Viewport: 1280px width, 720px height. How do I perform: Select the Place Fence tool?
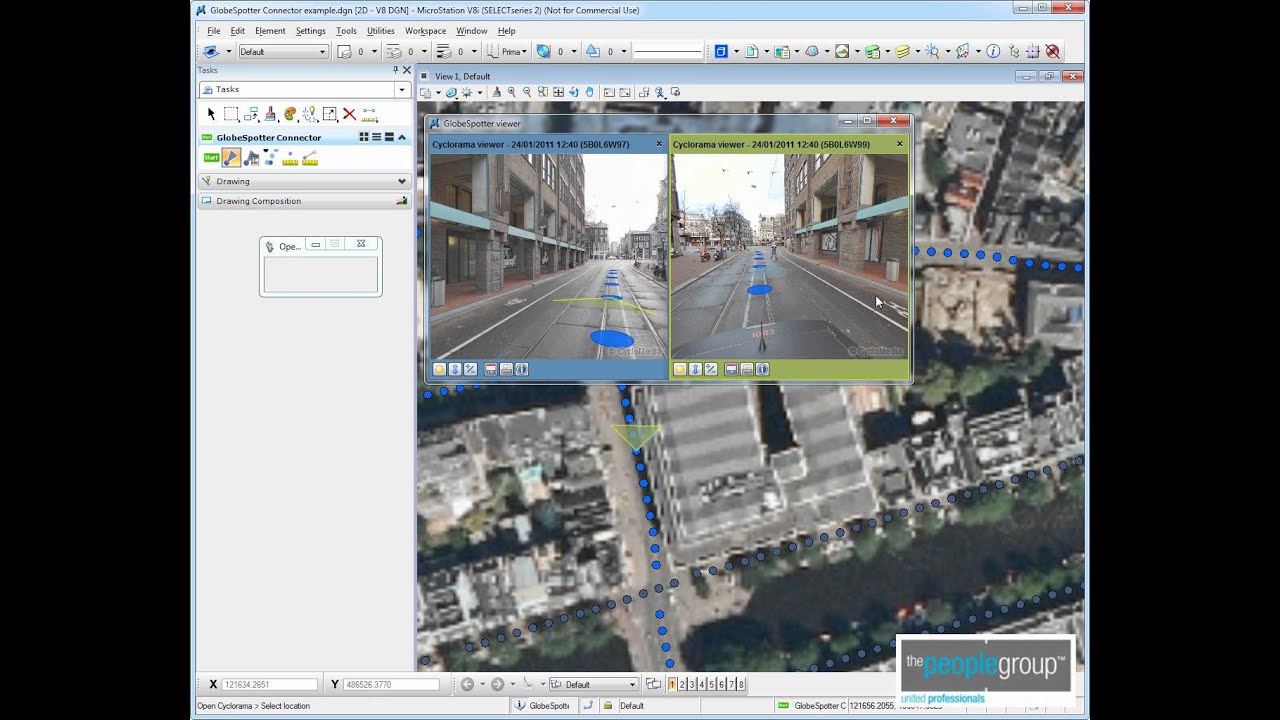(231, 114)
